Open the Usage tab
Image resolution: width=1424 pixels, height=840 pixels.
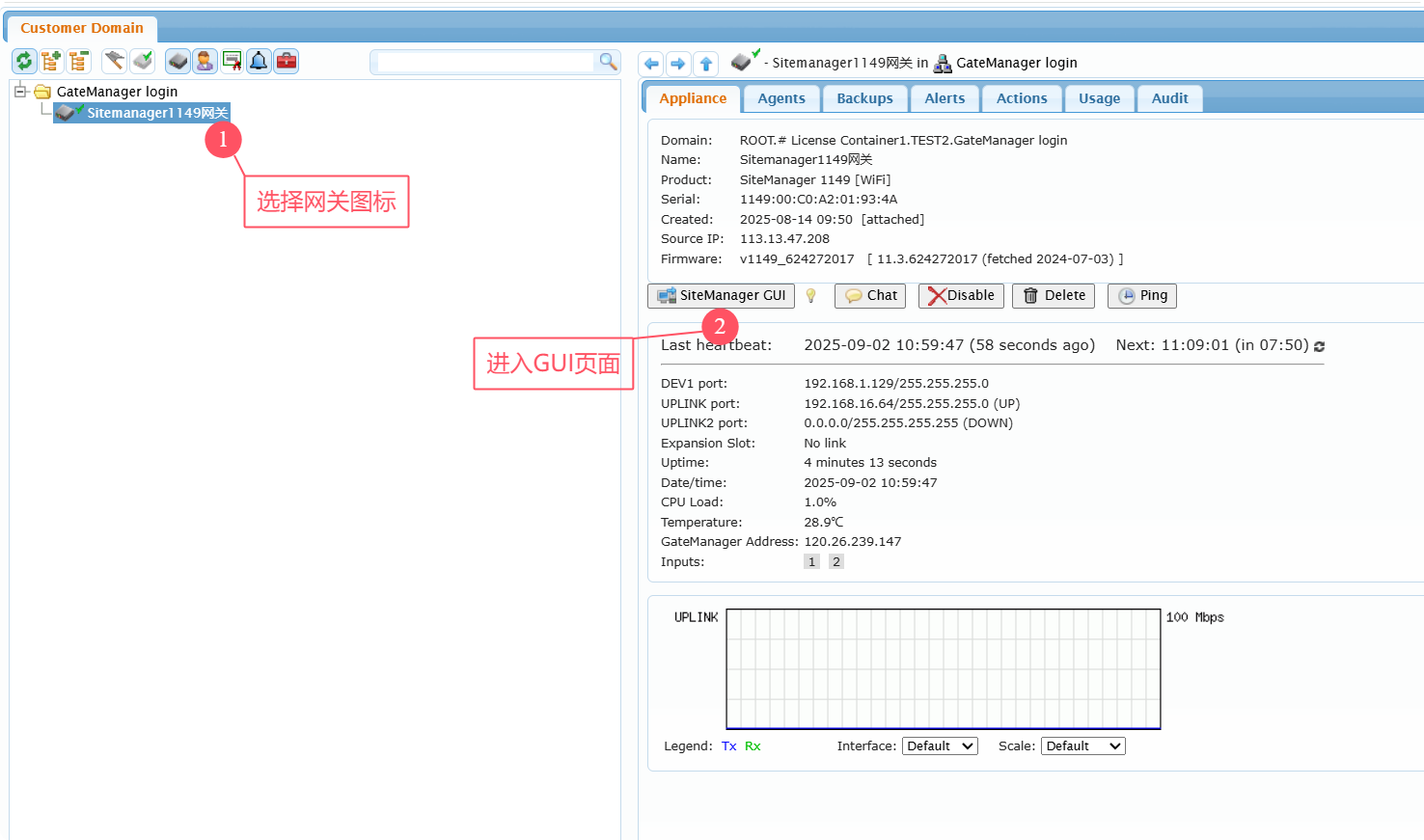coord(1099,98)
